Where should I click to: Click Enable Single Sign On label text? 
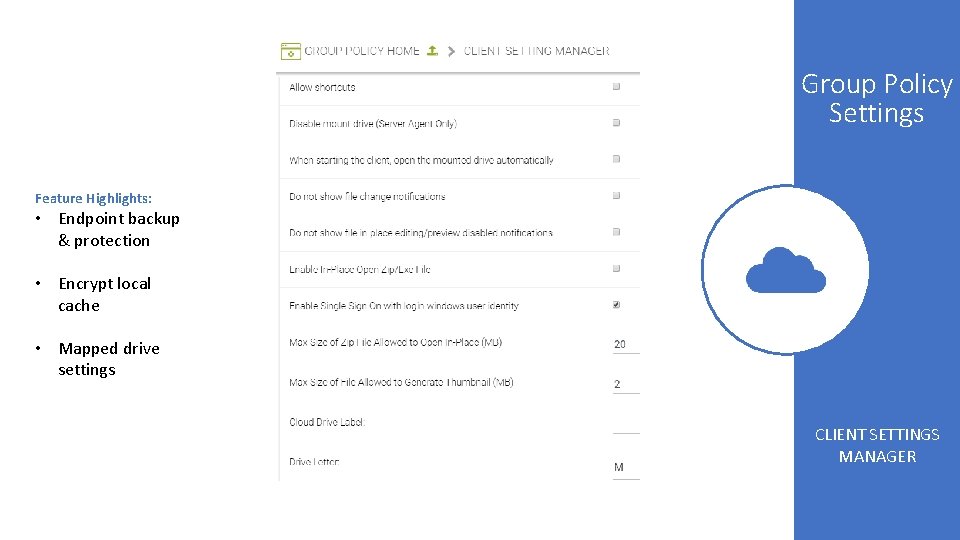tap(404, 306)
